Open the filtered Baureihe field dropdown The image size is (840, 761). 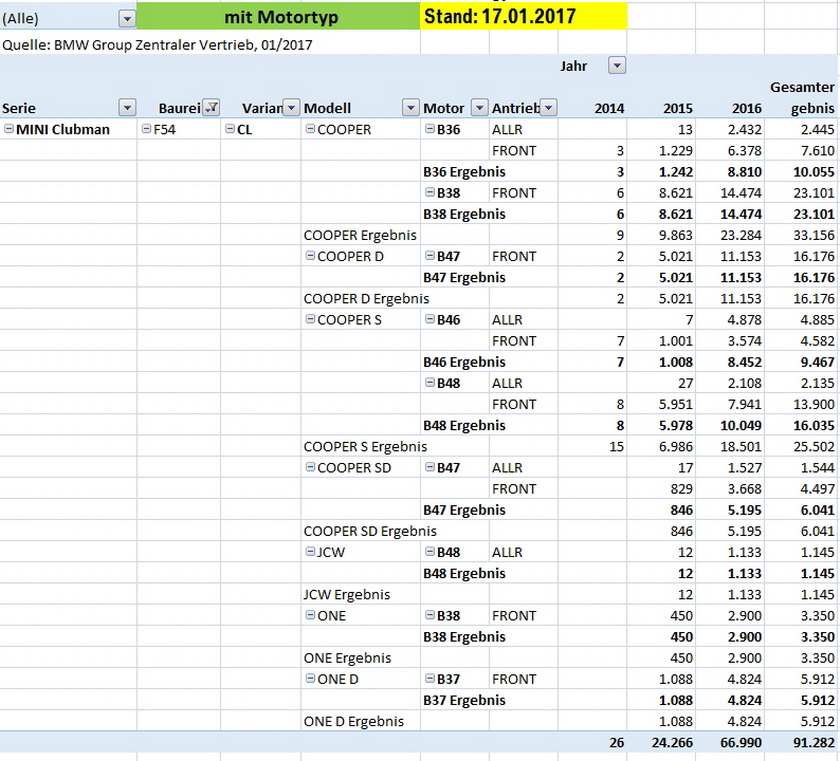pos(212,108)
